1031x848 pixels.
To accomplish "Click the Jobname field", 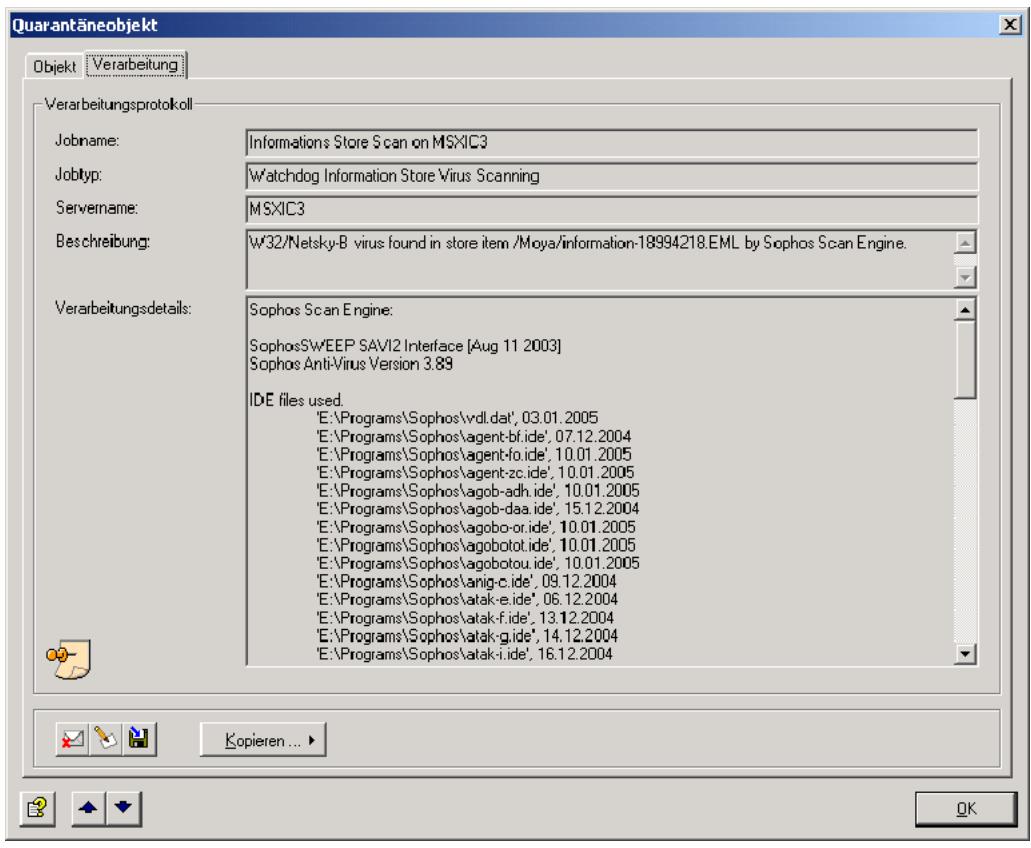I will [x=611, y=143].
